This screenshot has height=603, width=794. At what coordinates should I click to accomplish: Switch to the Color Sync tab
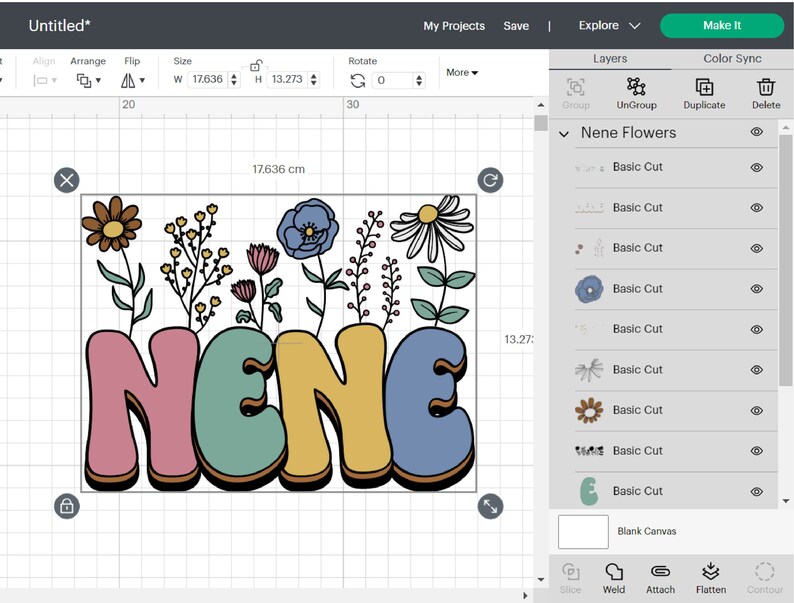pos(732,59)
